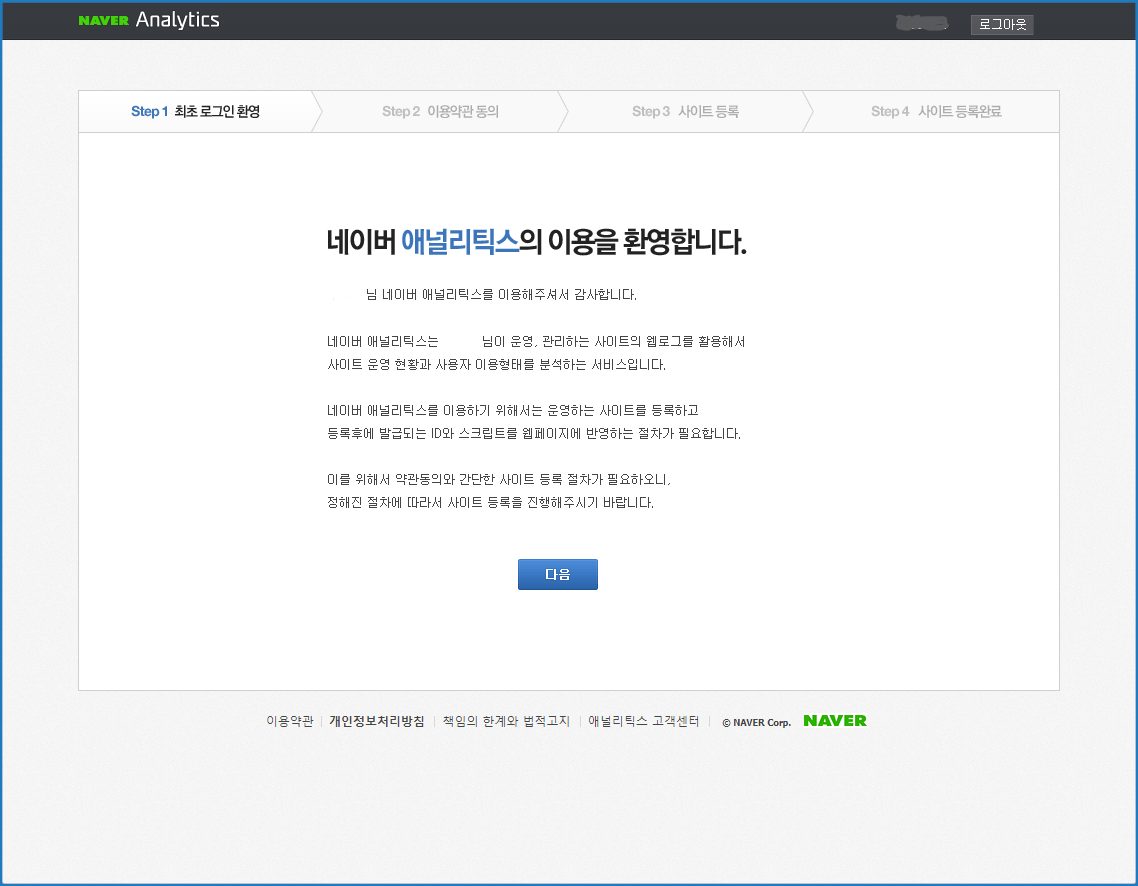Open Step 4 사이트 등록완료 tab
This screenshot has width=1138, height=886.
[x=935, y=112]
